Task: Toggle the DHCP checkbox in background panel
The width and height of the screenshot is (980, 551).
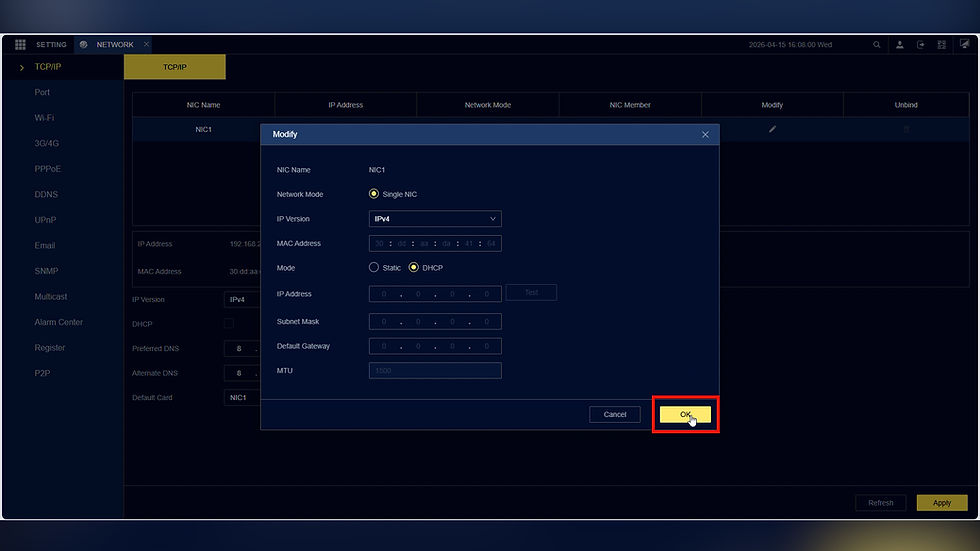Action: [x=229, y=323]
